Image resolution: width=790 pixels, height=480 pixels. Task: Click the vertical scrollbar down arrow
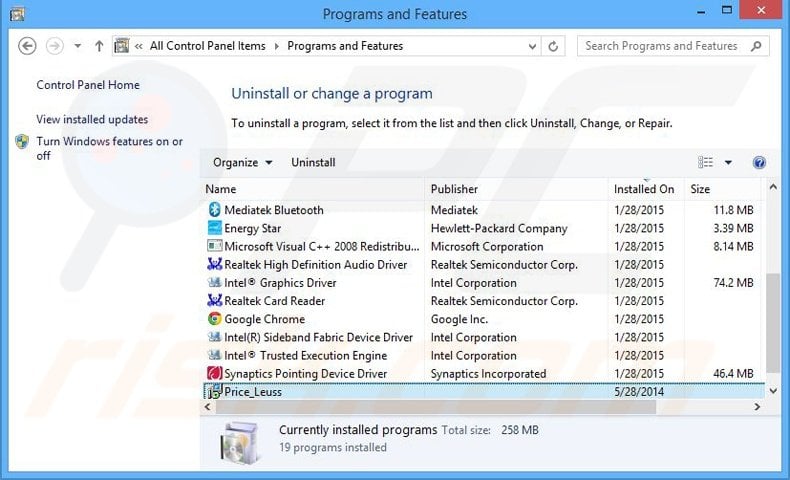(x=773, y=391)
